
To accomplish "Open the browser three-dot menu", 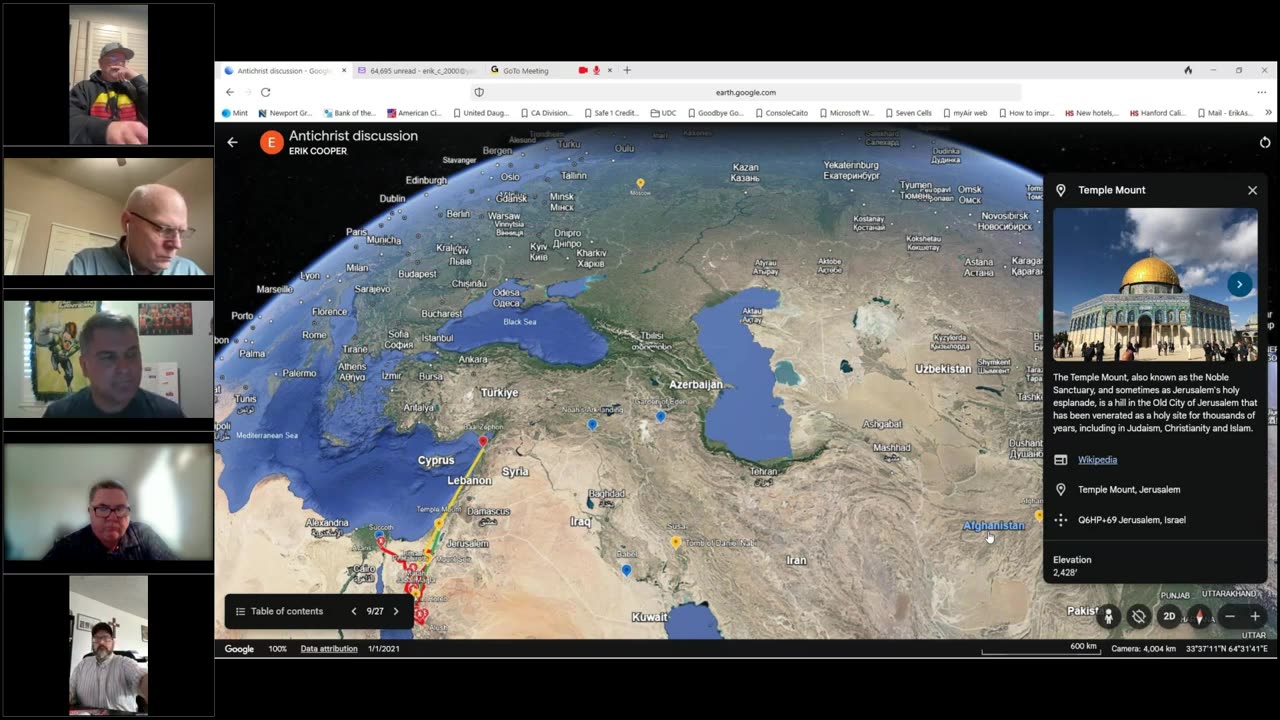I will click(1262, 92).
